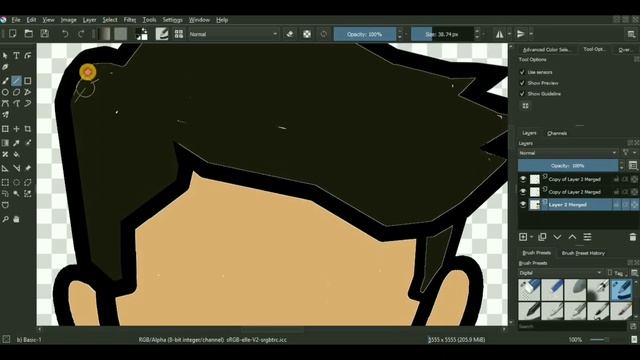Select the Color Picker tool

[16, 143]
